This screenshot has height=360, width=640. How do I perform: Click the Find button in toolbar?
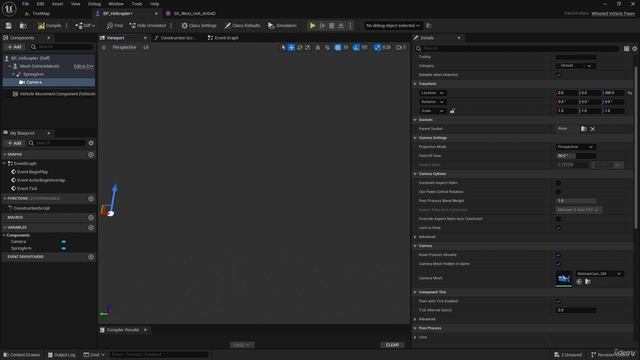(x=115, y=26)
